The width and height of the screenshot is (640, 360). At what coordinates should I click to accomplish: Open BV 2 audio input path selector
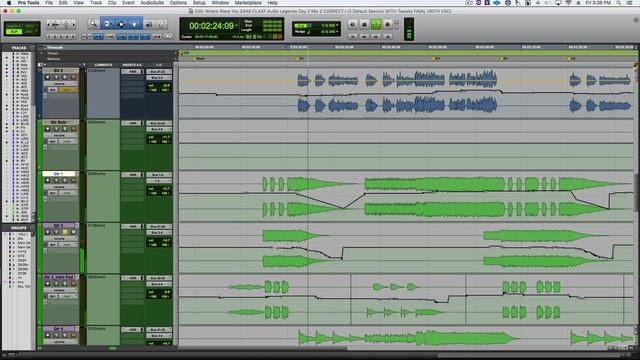159,71
